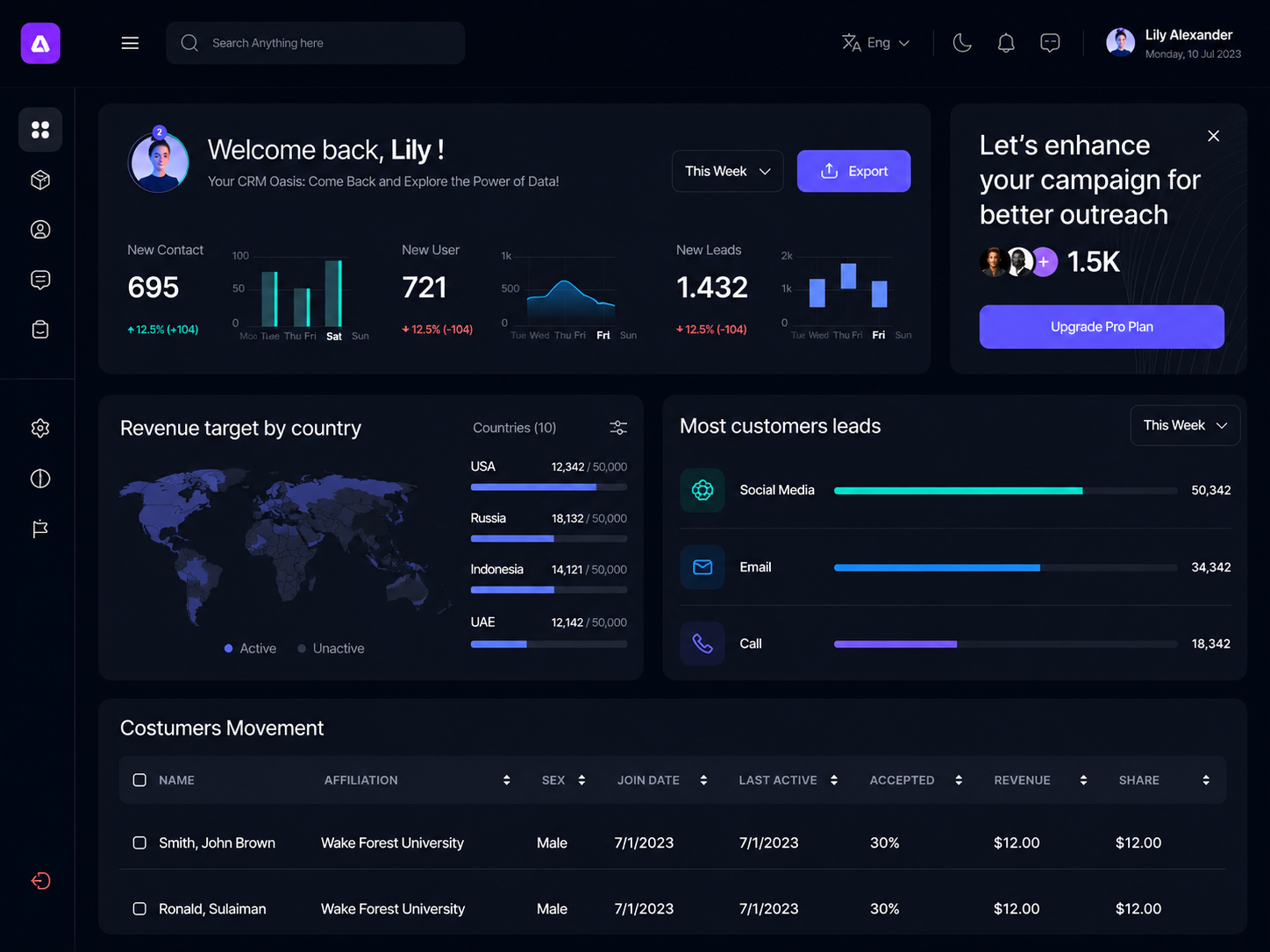Sort by SEX column arrows

pyautogui.click(x=581, y=780)
